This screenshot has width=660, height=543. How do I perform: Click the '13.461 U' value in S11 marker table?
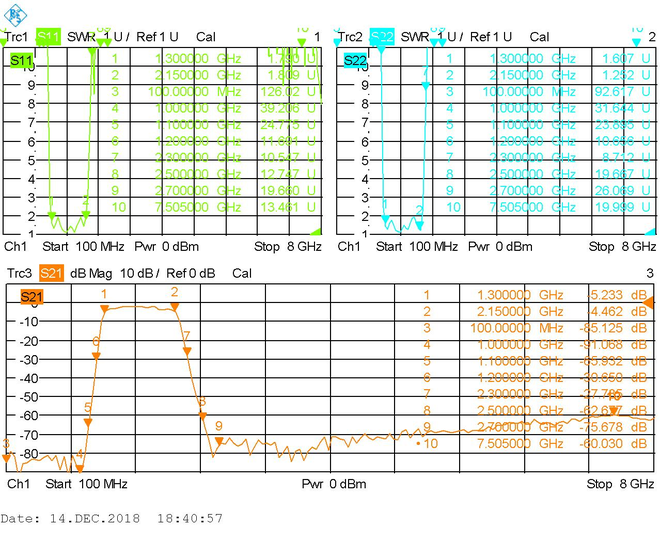tap(288, 207)
